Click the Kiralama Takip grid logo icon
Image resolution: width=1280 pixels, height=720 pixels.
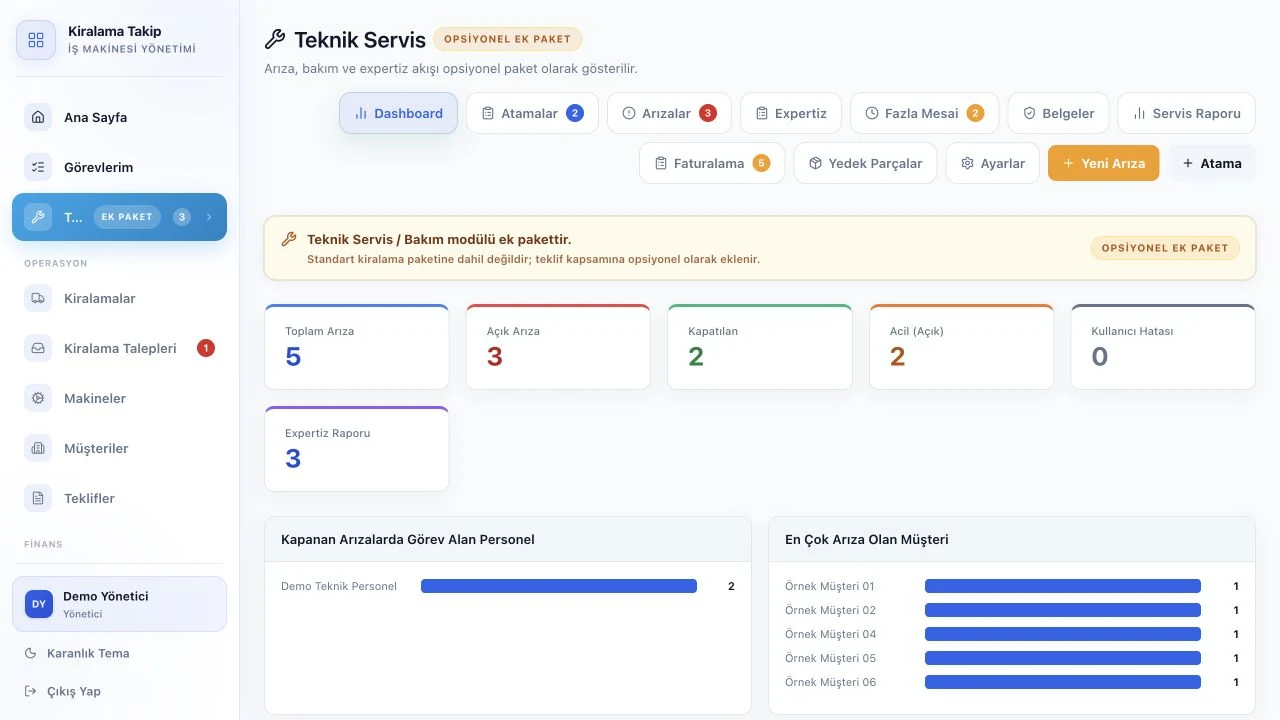coord(36,40)
